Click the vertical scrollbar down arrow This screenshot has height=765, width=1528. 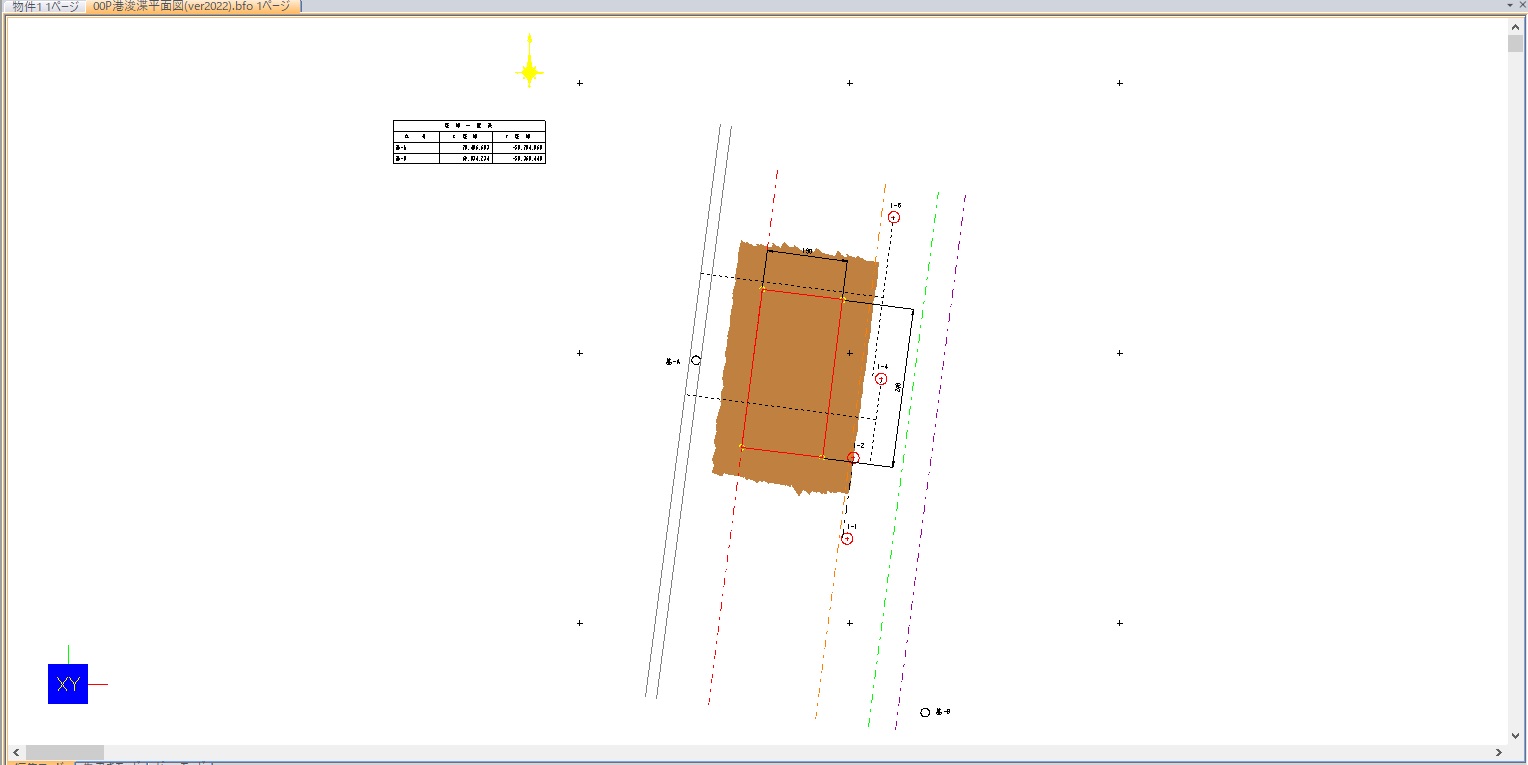tap(1516, 736)
